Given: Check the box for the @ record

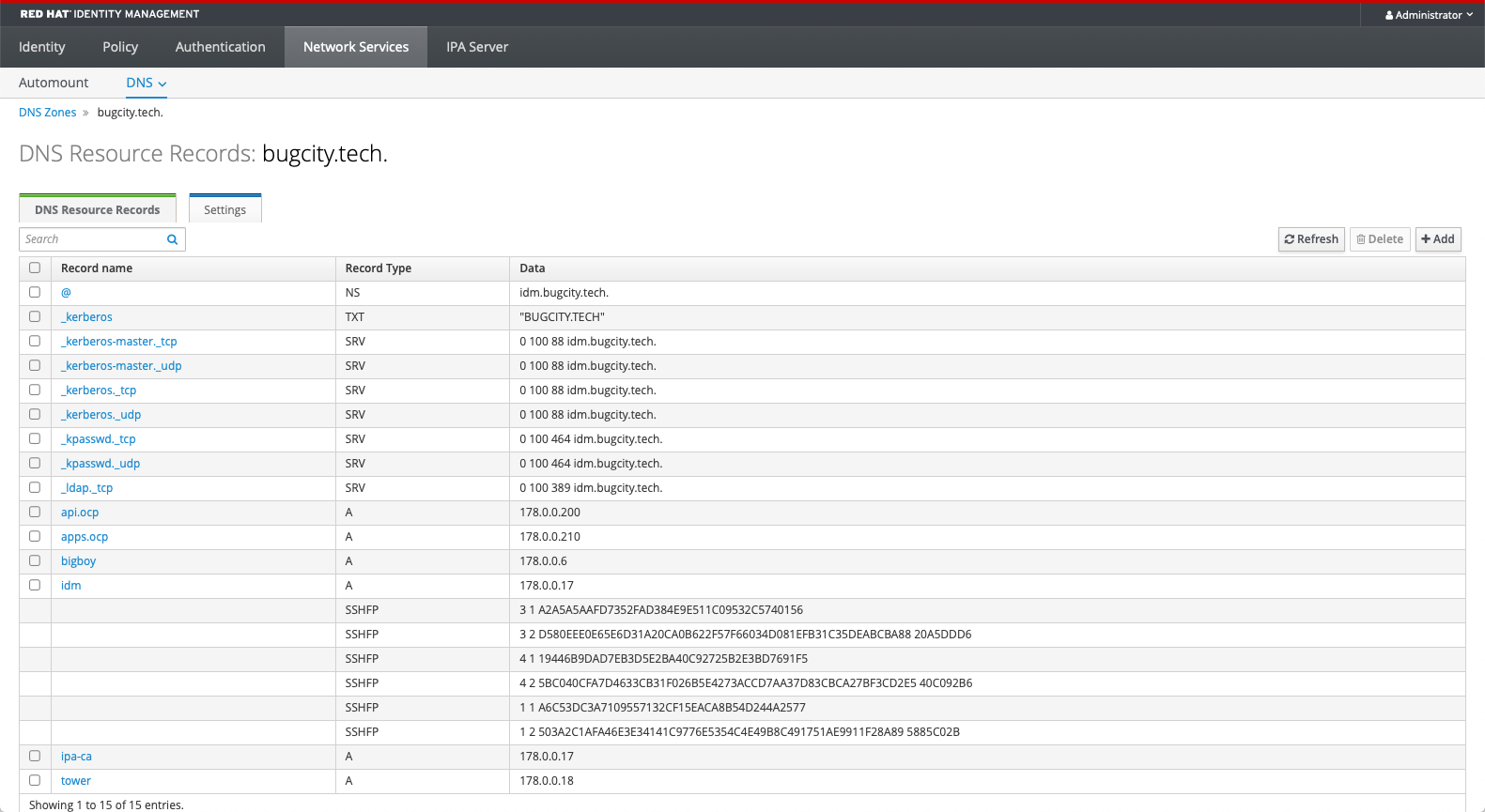Looking at the screenshot, I should (35, 292).
